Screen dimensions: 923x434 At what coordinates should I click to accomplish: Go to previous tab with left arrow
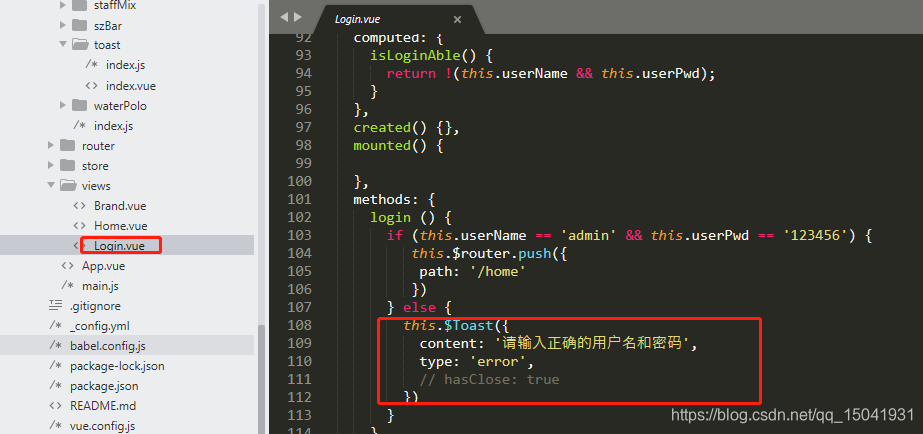284,17
